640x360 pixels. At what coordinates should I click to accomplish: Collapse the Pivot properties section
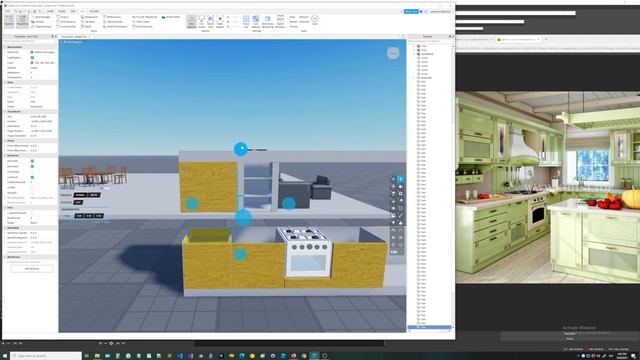coord(5,140)
